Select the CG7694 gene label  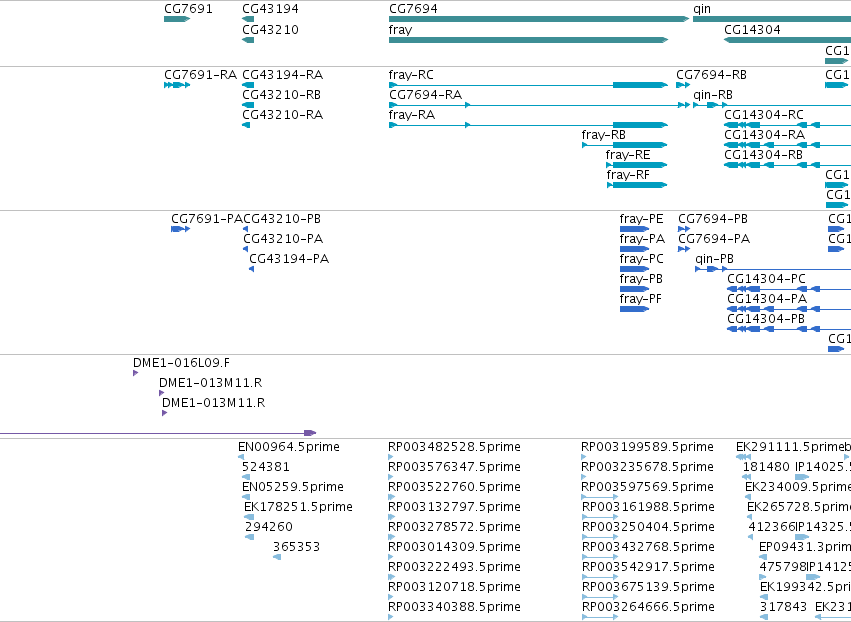(413, 9)
